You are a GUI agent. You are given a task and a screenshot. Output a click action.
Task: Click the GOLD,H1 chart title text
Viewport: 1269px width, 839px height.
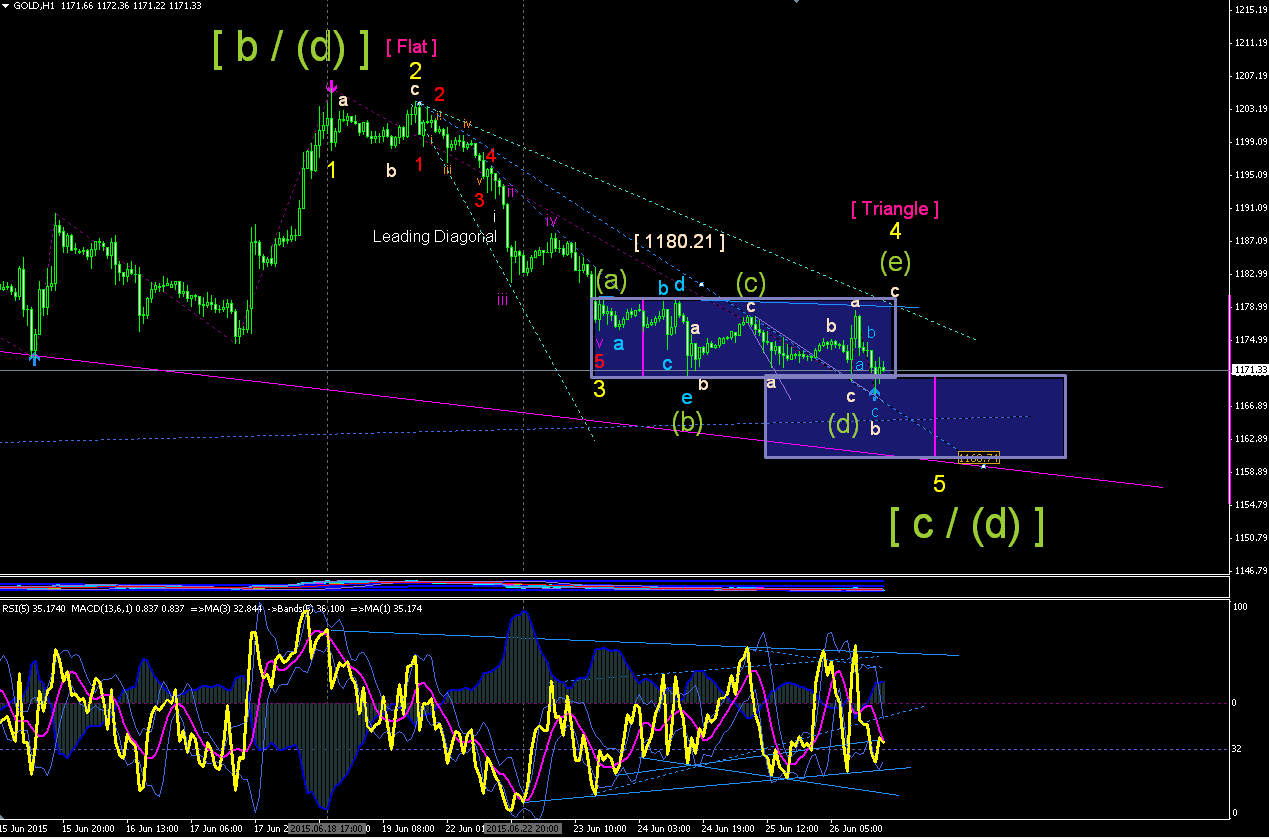point(32,6)
